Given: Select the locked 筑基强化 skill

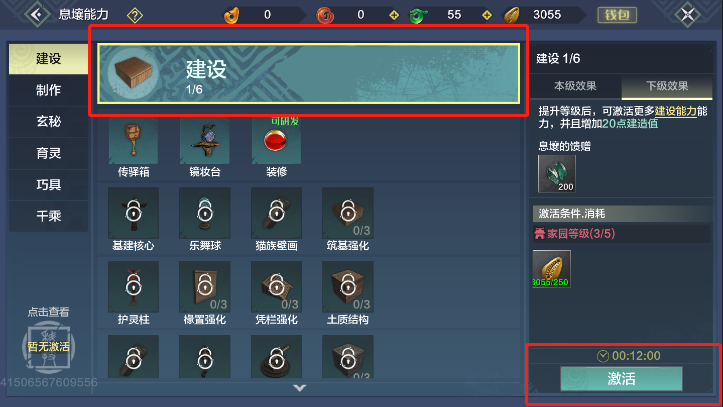Looking at the screenshot, I should coord(348,213).
